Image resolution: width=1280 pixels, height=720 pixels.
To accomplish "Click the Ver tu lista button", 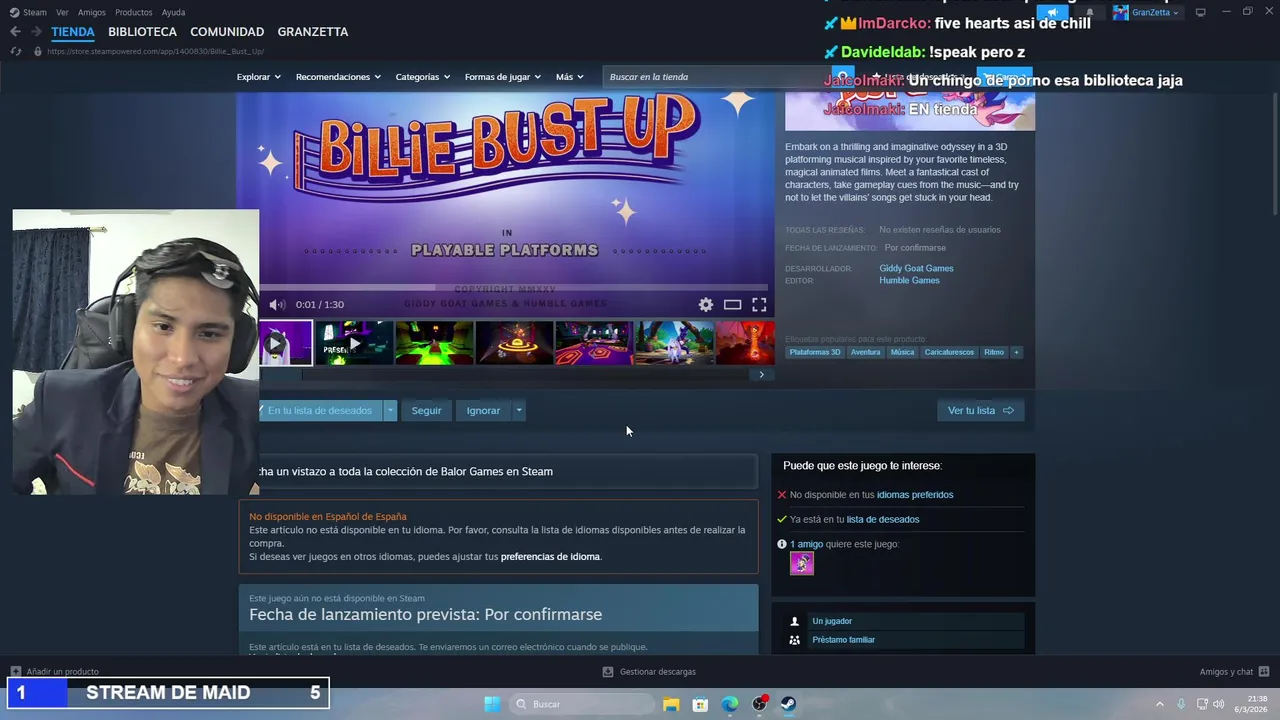I will pyautogui.click(x=980, y=410).
